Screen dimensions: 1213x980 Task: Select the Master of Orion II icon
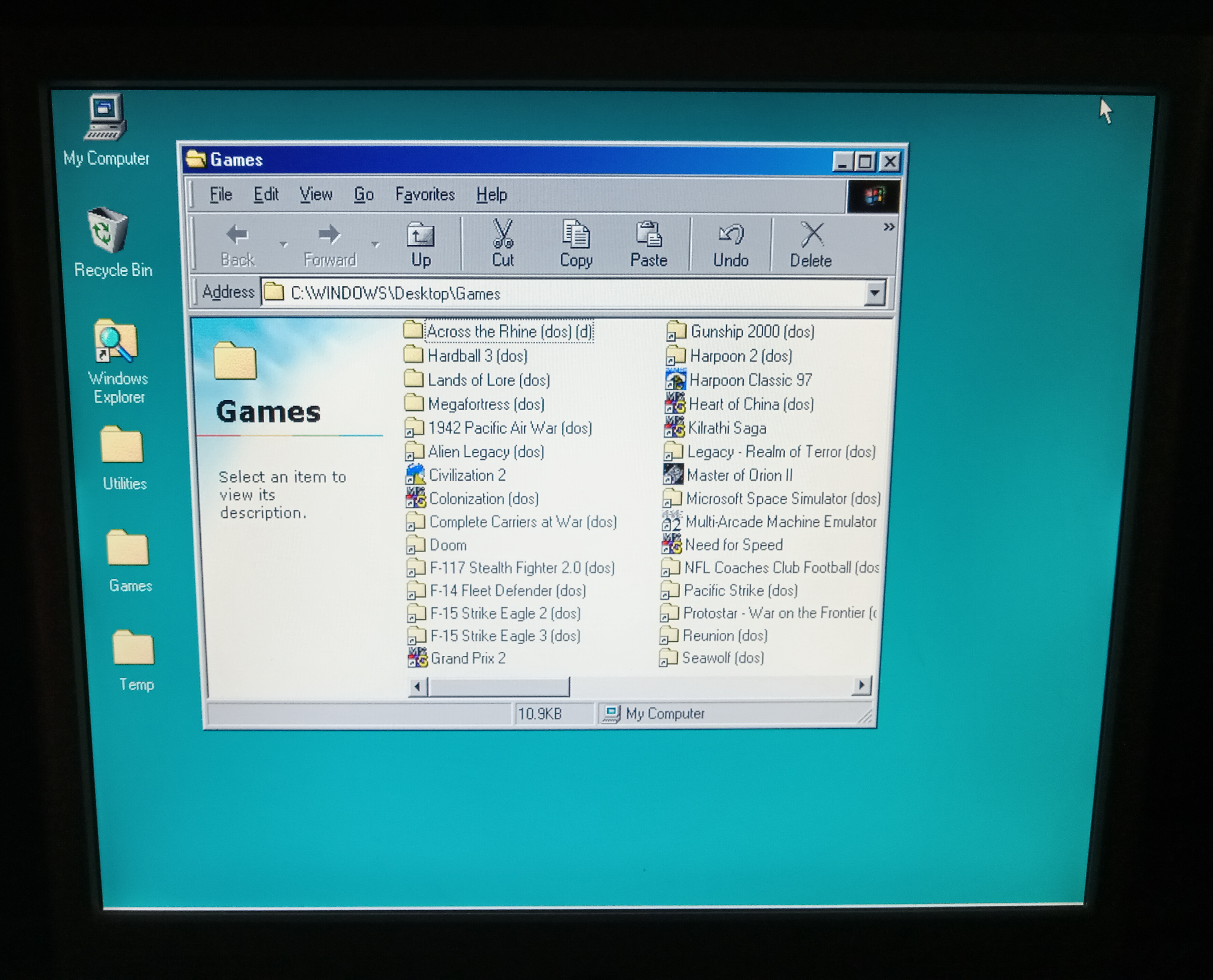tap(673, 475)
